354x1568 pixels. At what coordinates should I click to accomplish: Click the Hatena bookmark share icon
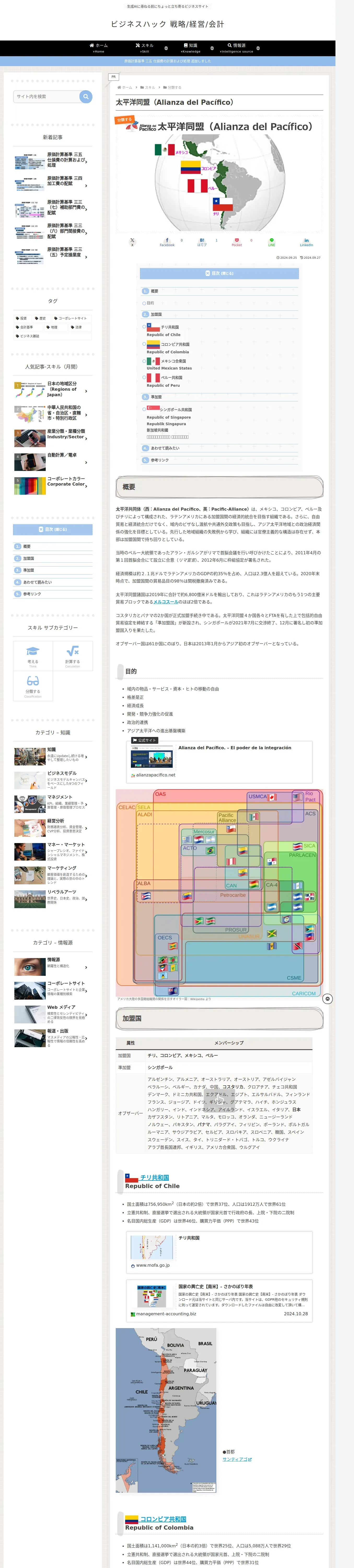tap(202, 242)
